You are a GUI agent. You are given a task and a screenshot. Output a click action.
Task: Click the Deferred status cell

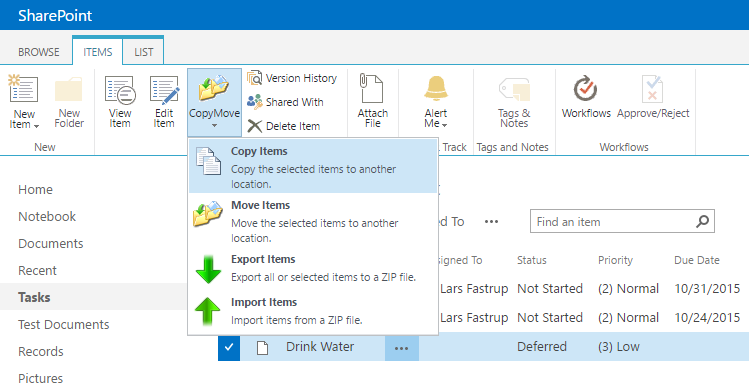[x=542, y=347]
